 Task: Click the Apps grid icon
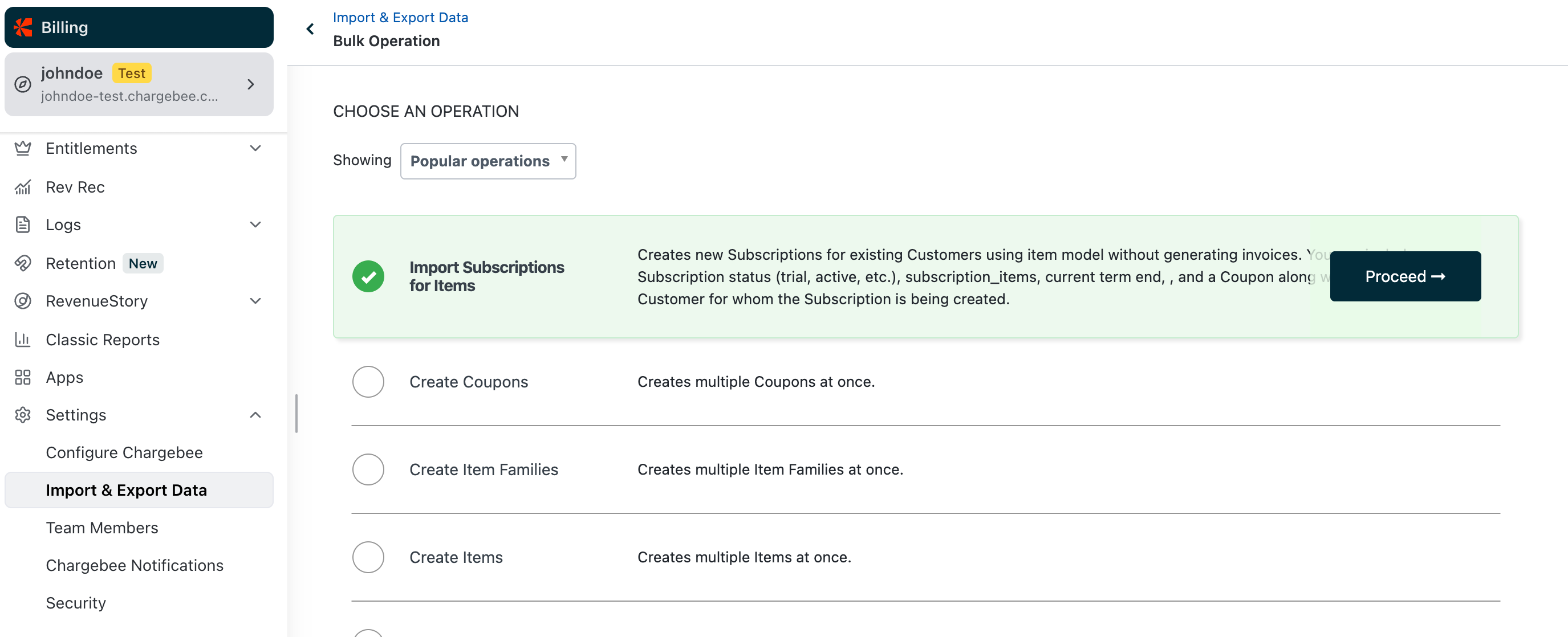(x=23, y=377)
